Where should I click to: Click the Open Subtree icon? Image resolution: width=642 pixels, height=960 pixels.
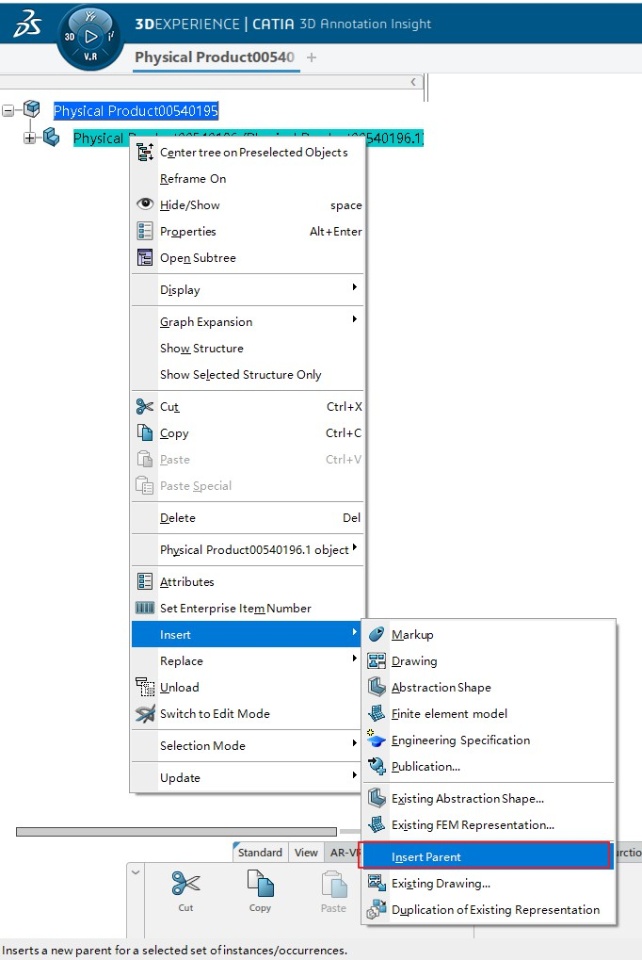pyautogui.click(x=145, y=257)
